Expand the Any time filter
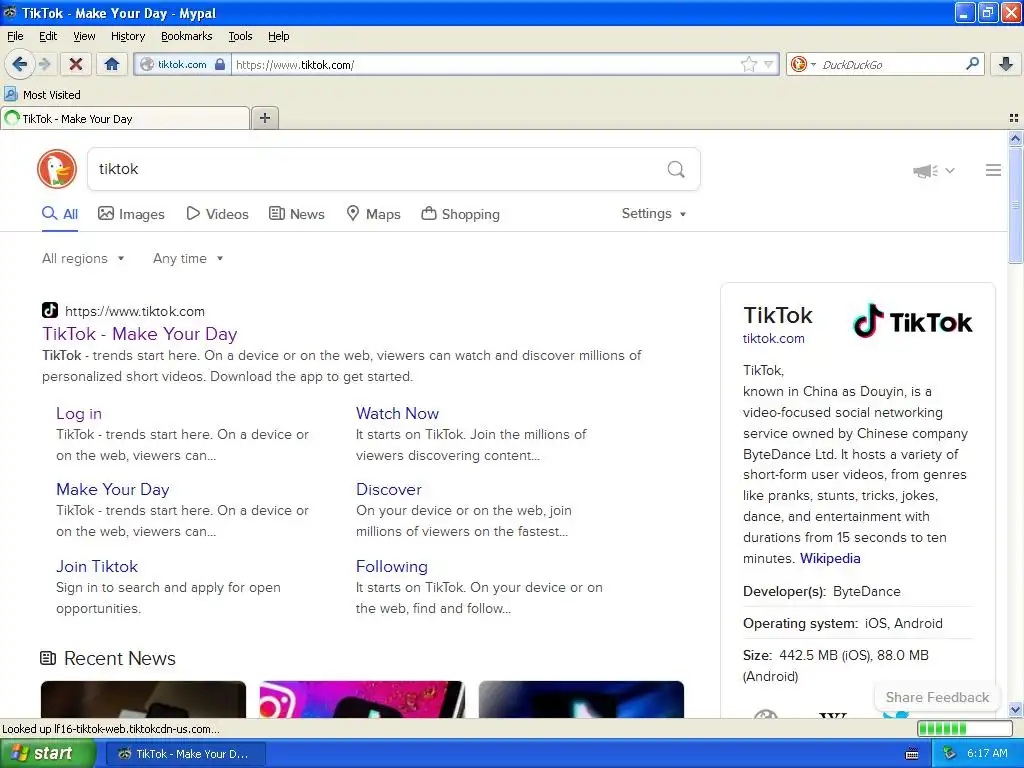Image resolution: width=1024 pixels, height=768 pixels. tap(188, 259)
